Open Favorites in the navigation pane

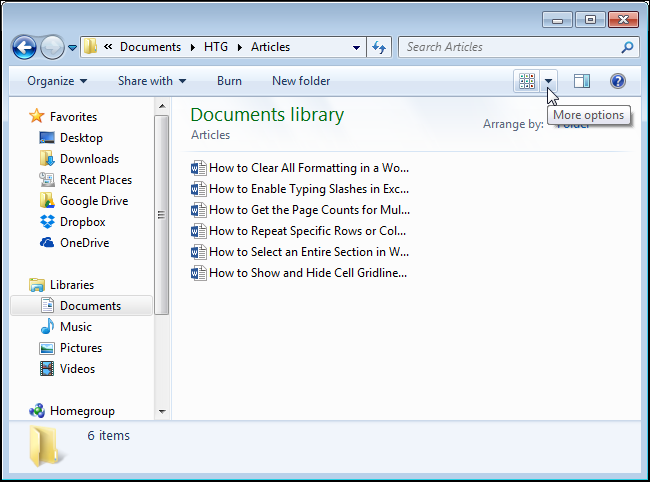tap(73, 117)
